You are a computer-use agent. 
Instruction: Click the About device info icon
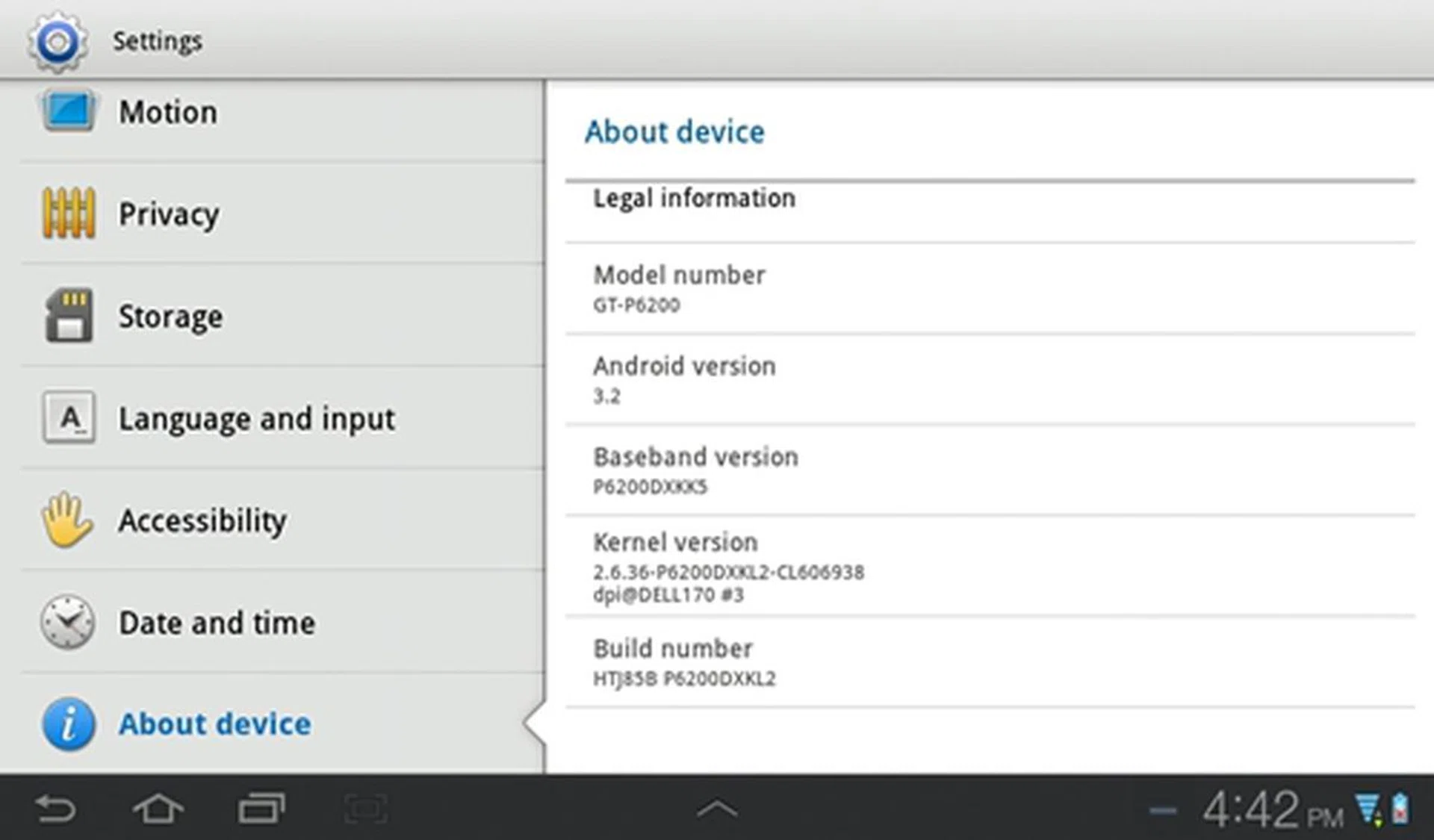click(x=66, y=723)
